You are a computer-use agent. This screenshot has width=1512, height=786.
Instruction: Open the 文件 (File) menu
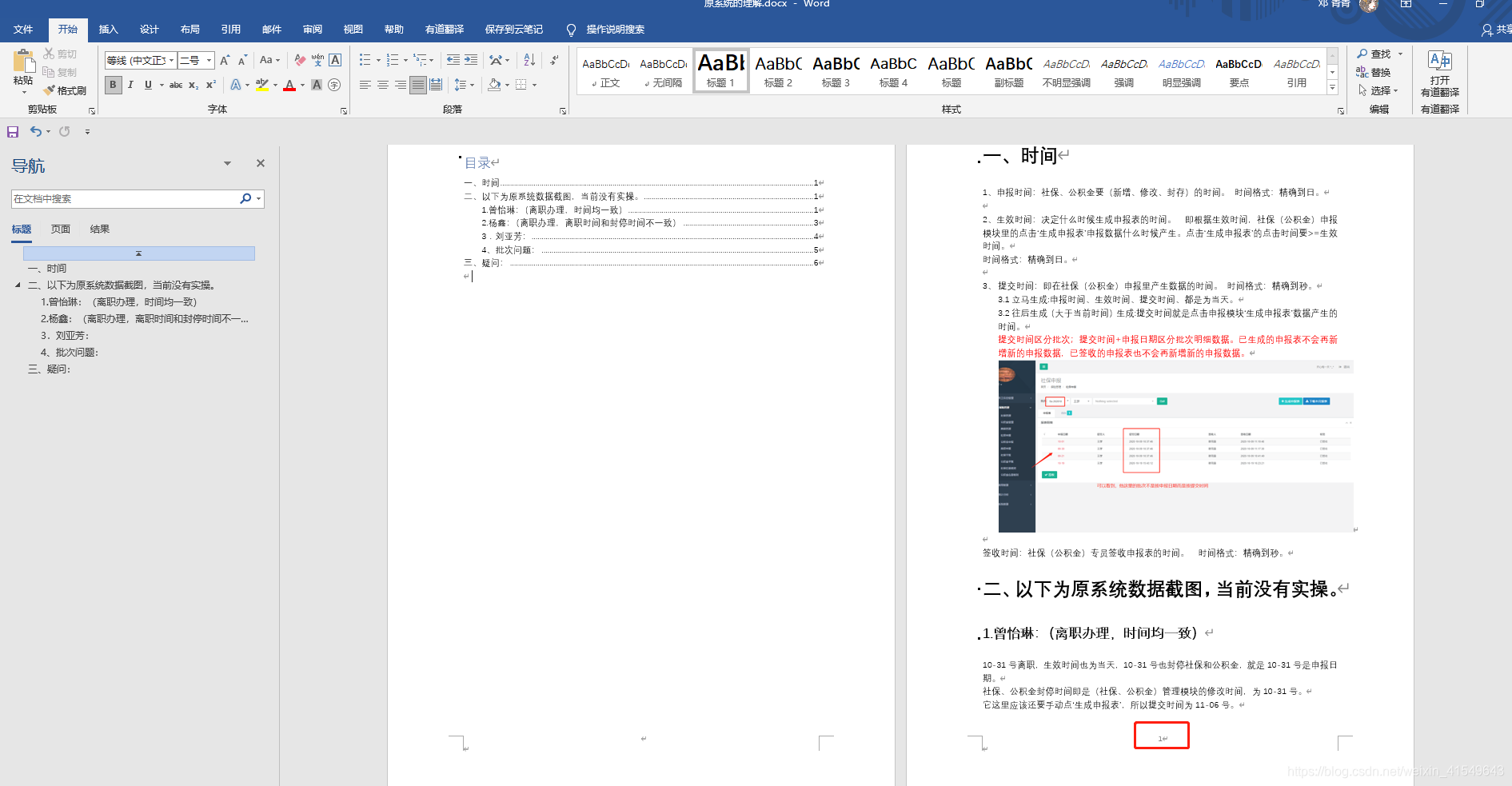(x=23, y=30)
